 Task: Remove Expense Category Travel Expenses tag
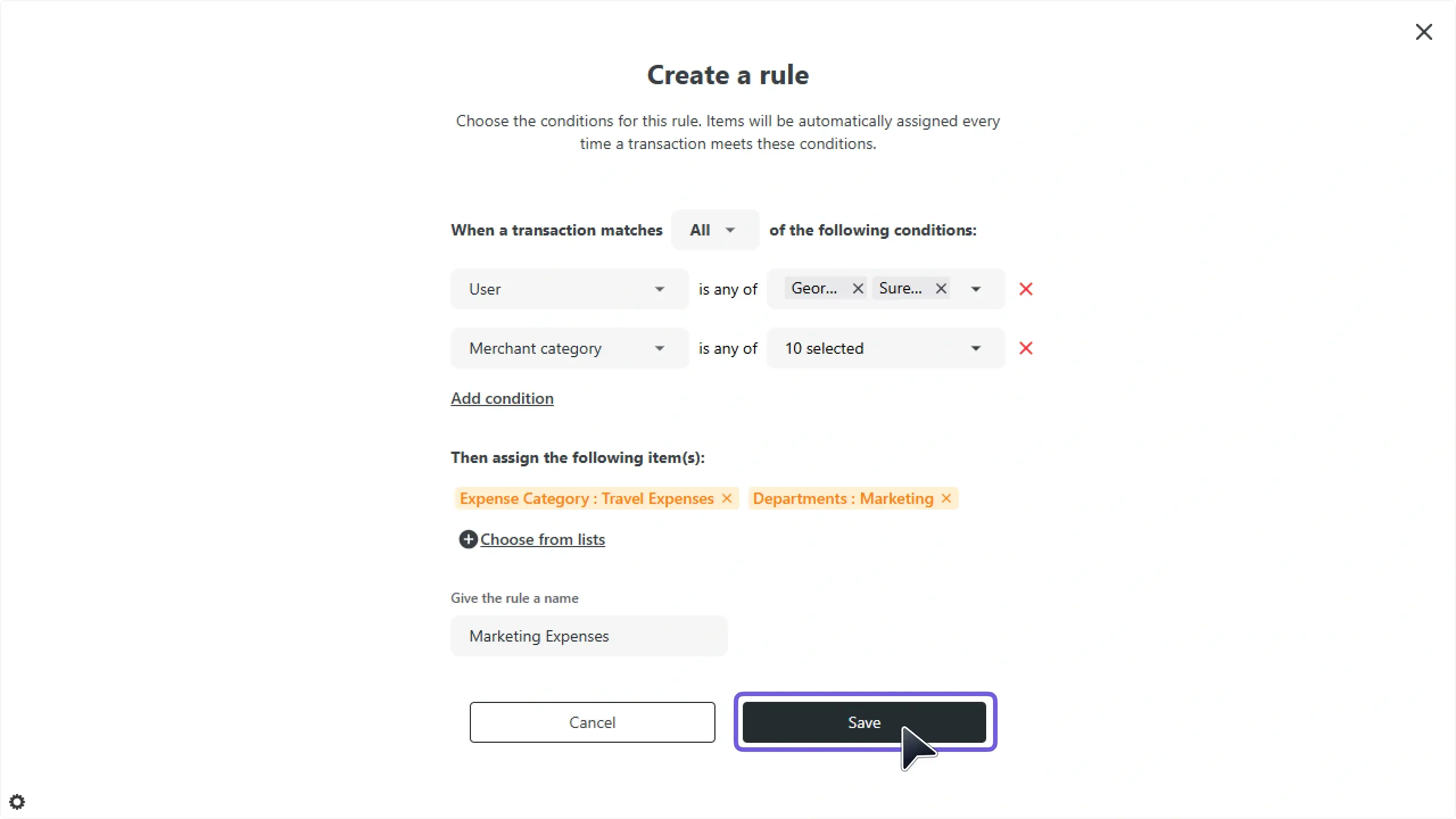pyautogui.click(x=727, y=498)
